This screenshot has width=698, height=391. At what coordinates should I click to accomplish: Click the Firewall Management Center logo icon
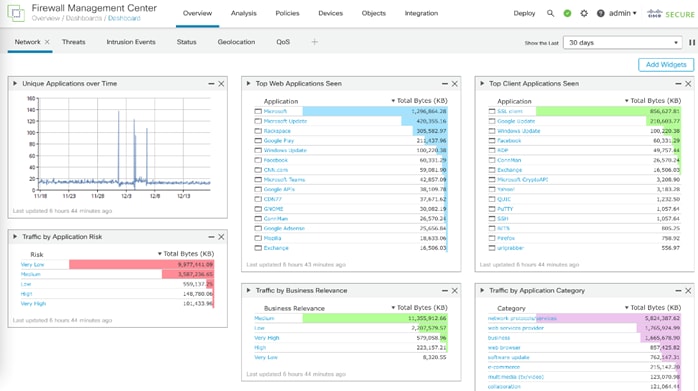[16, 13]
